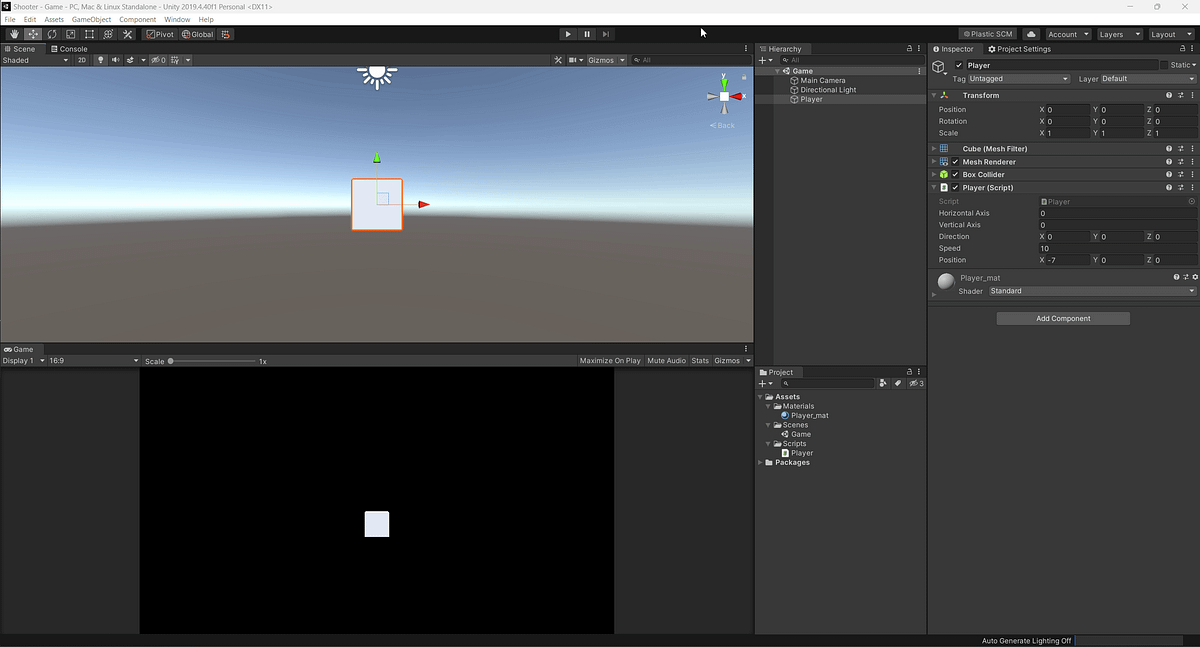The height and width of the screenshot is (647, 1200).
Task: Open the Window menu
Action: point(177,19)
